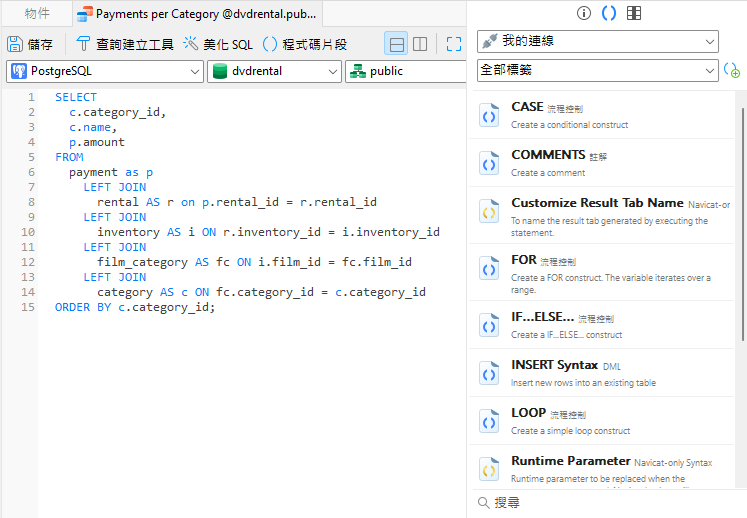Viewport: 747px width, 518px height.
Task: Show the object grid pane icon
Action: coord(634,13)
